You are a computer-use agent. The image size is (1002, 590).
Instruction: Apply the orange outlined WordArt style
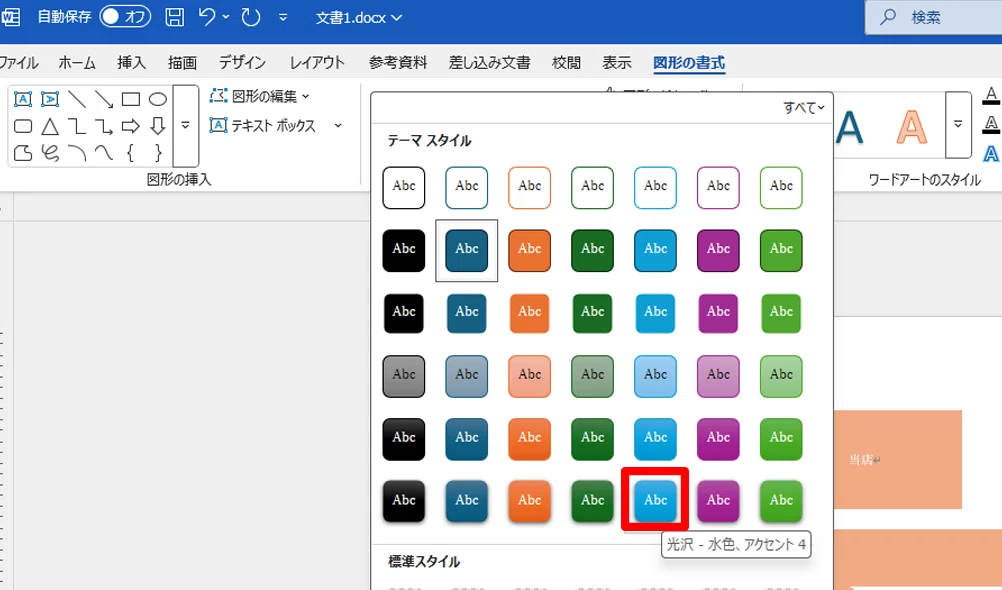(912, 127)
